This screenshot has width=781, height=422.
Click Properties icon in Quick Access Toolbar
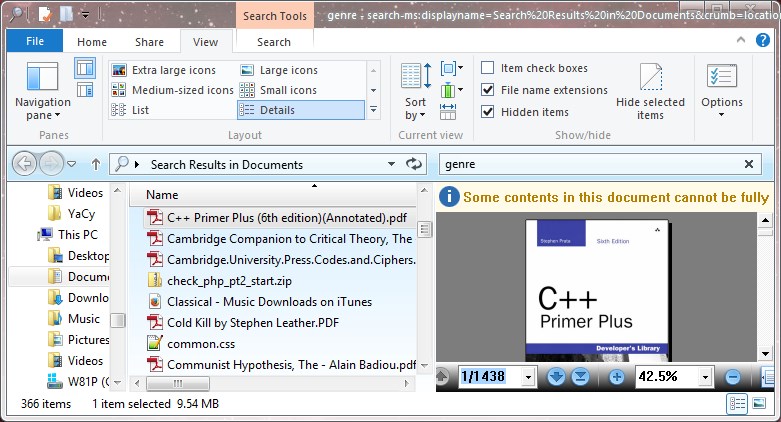46,14
